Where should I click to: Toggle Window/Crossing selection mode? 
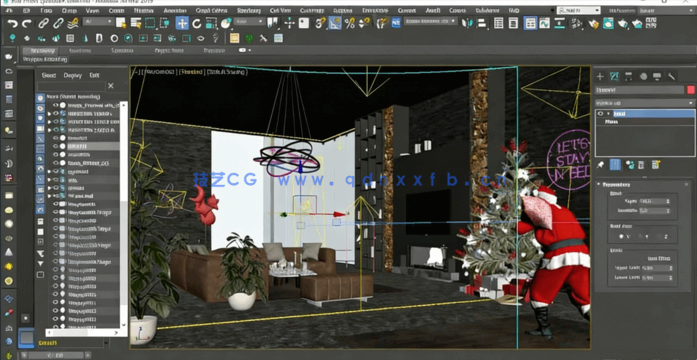tap(164, 23)
